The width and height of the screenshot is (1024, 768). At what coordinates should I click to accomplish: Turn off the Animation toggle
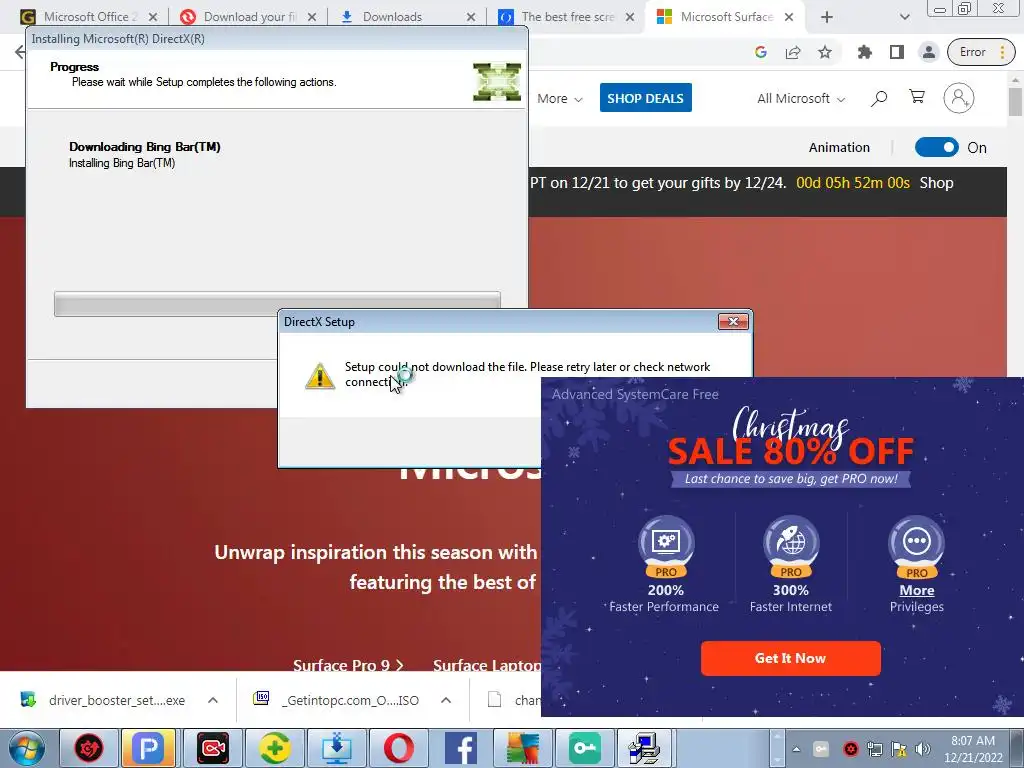[x=936, y=148]
